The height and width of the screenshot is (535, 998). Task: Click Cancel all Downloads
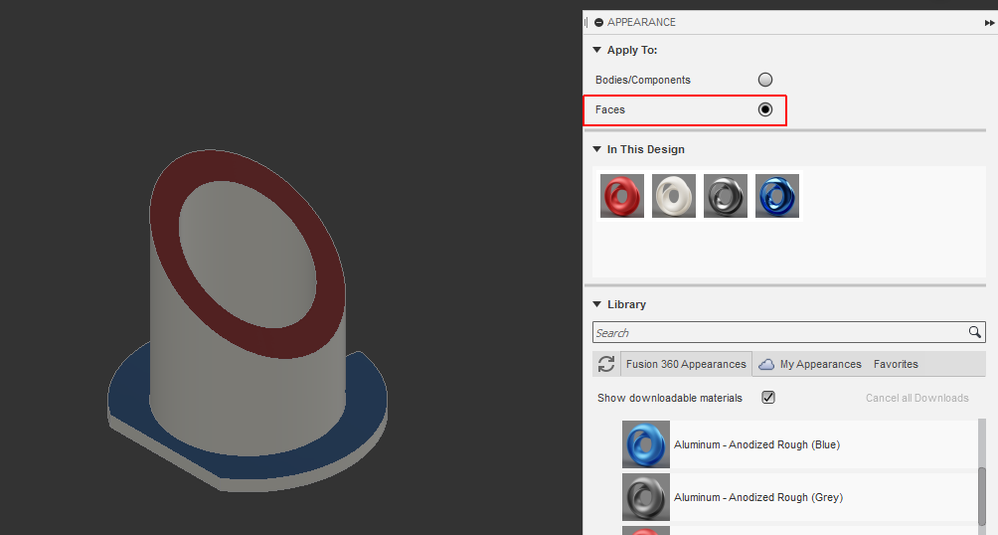(917, 398)
